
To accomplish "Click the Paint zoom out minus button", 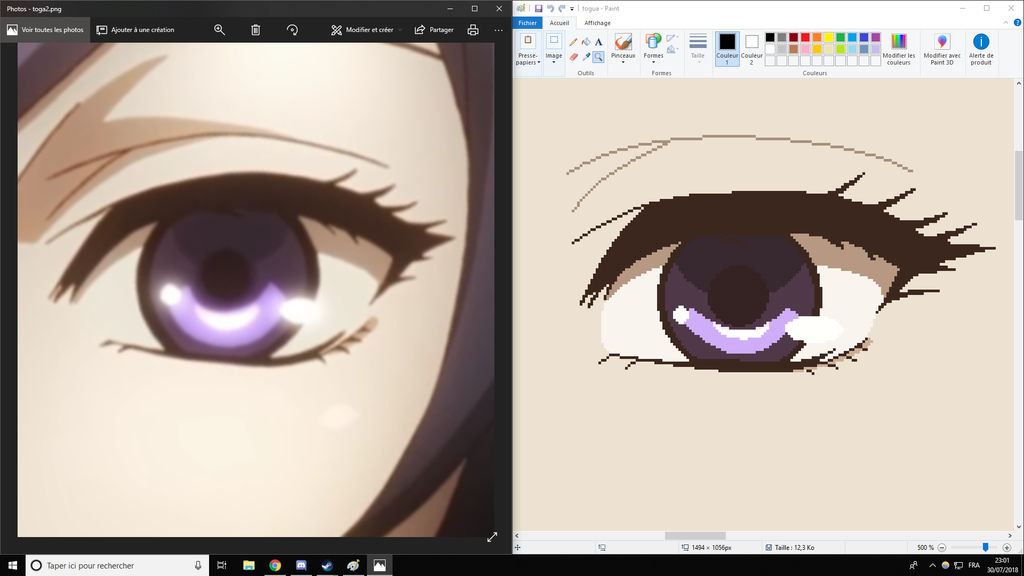I will [x=942, y=547].
